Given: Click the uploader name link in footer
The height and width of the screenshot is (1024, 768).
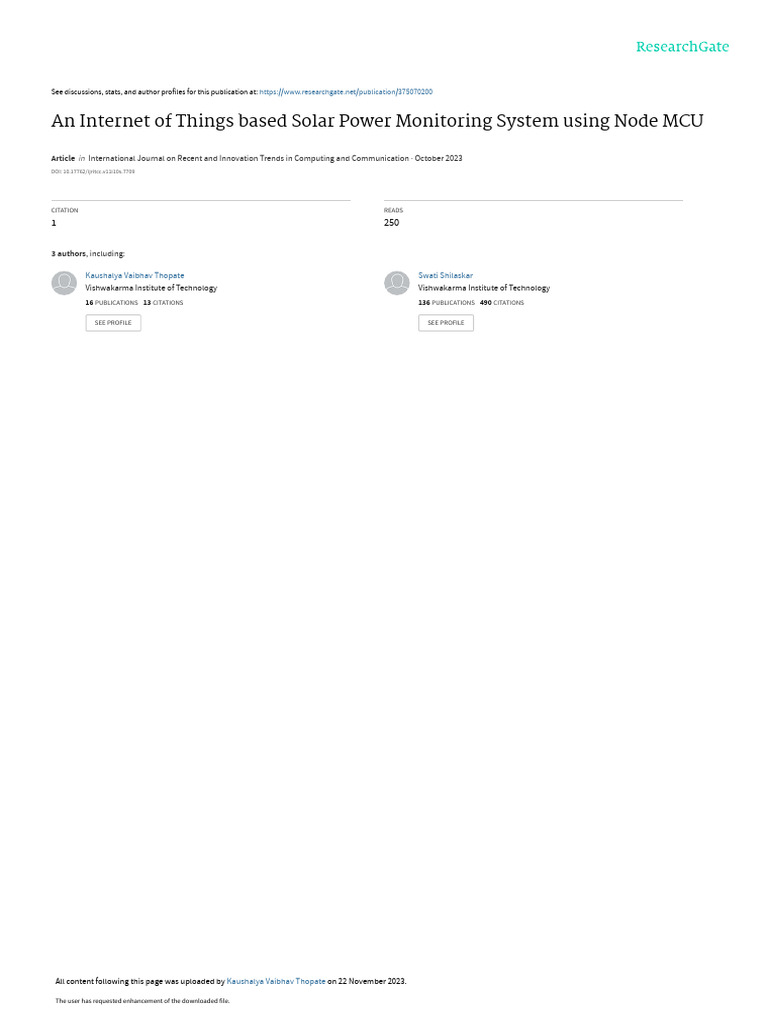Looking at the screenshot, I should 276,981.
